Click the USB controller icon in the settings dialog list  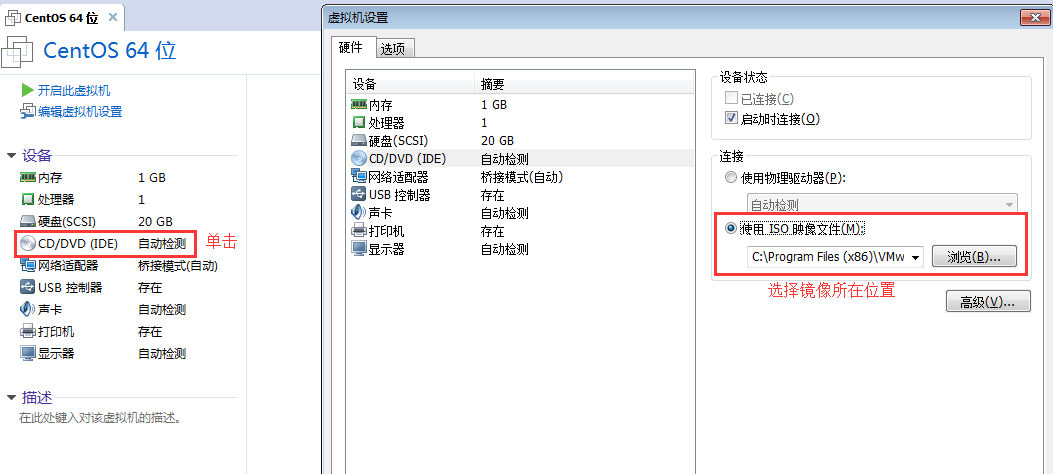[x=359, y=195]
